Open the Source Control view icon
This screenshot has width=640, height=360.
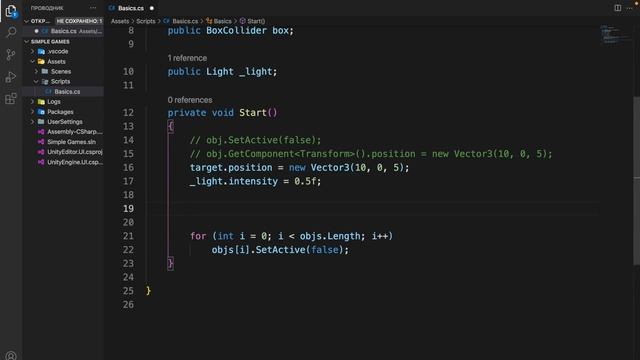pos(11,54)
